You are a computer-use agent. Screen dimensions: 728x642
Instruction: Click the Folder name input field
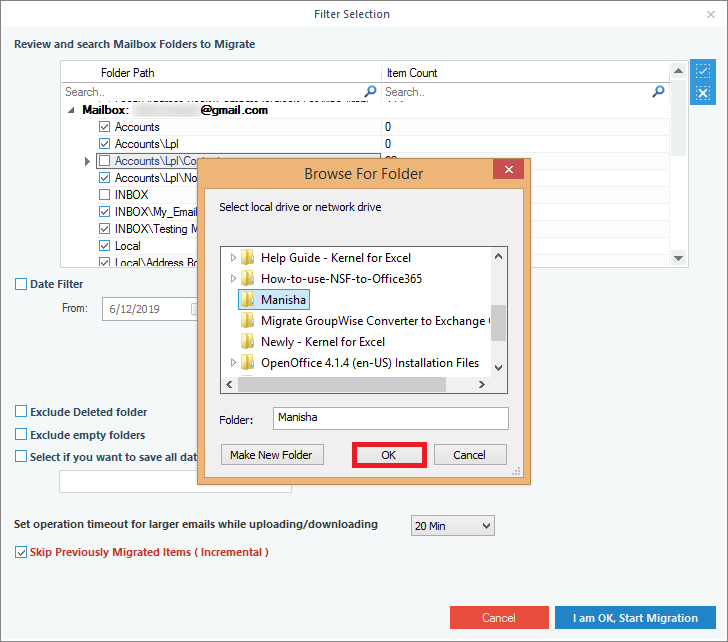point(390,418)
